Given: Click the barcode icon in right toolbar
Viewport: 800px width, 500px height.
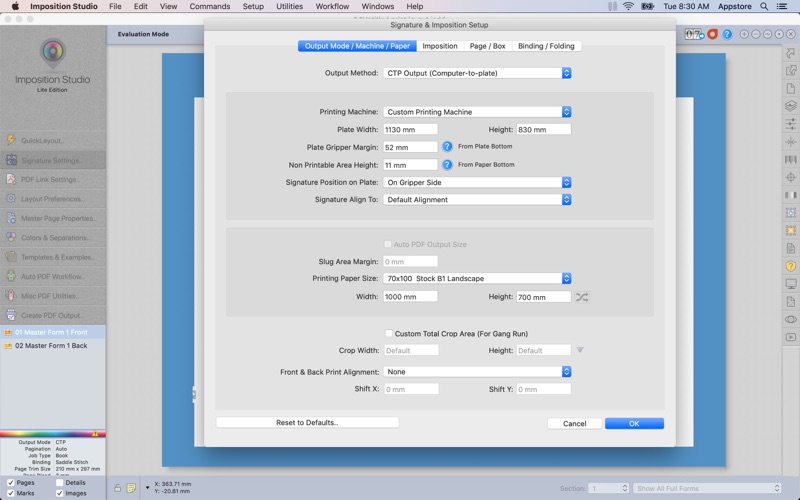Looking at the screenshot, I should click(x=791, y=160).
